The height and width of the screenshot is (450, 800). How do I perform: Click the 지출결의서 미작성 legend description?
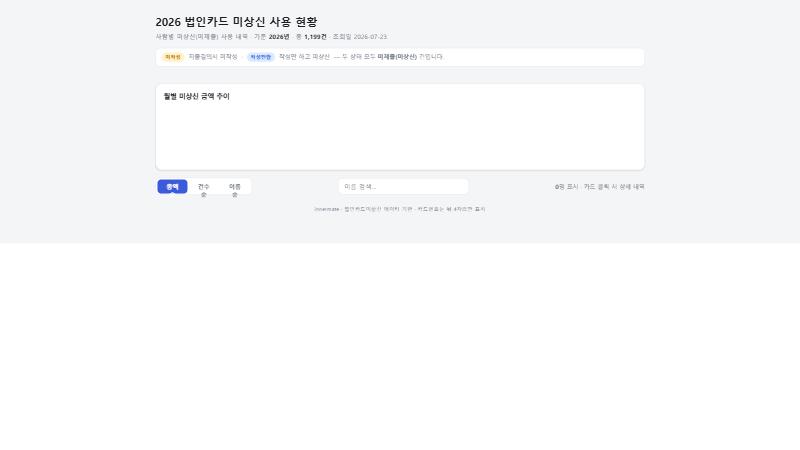click(213, 57)
